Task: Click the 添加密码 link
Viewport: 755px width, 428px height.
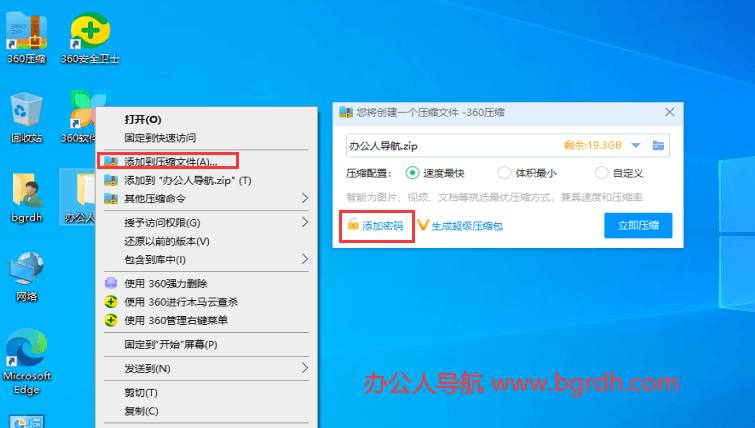Action: [x=382, y=225]
